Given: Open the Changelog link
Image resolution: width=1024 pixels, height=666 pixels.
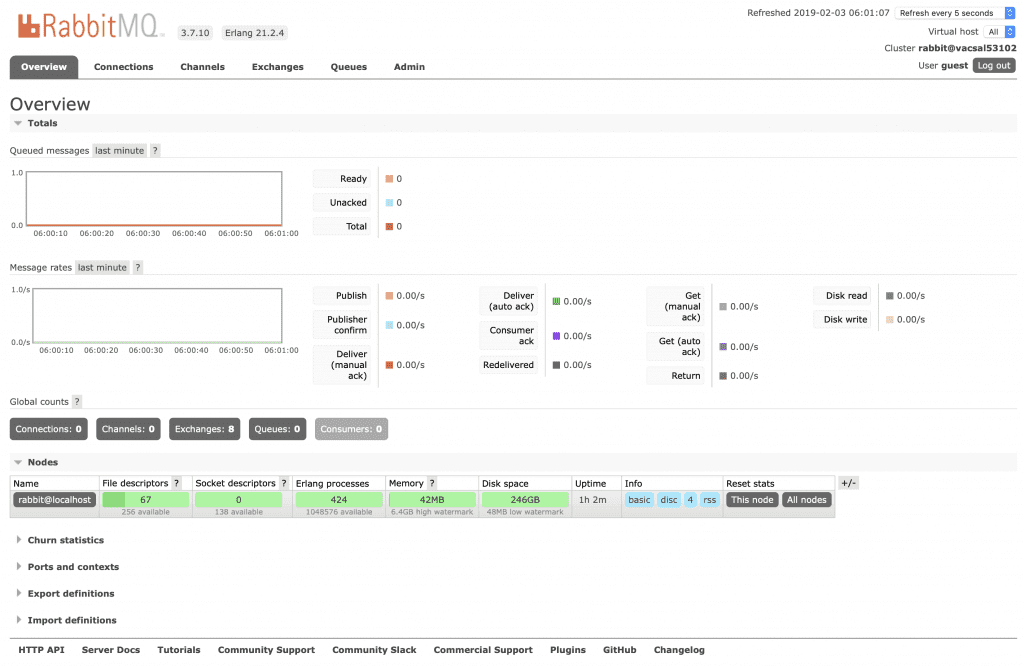Looking at the screenshot, I should point(679,650).
